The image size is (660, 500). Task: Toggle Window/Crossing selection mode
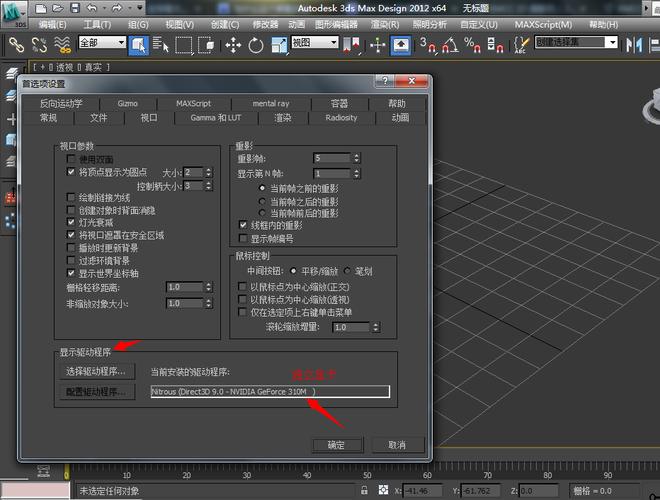(206, 45)
